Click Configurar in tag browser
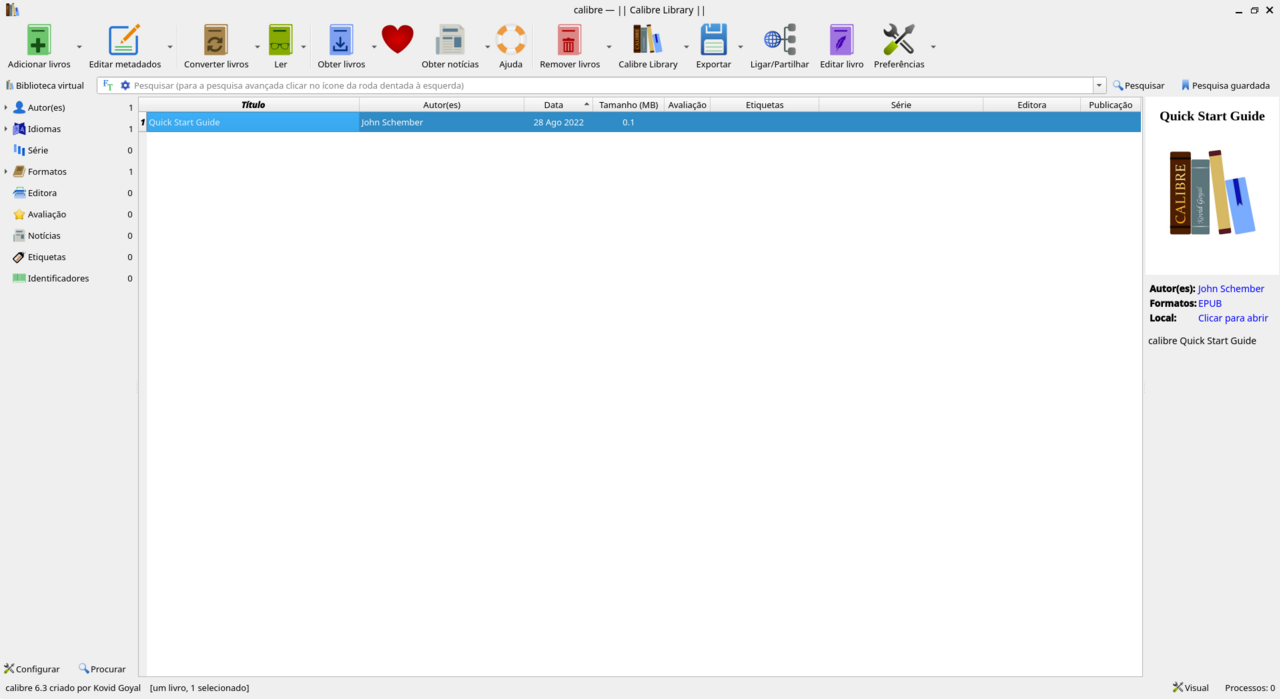Image resolution: width=1280 pixels, height=699 pixels. pyautogui.click(x=32, y=669)
